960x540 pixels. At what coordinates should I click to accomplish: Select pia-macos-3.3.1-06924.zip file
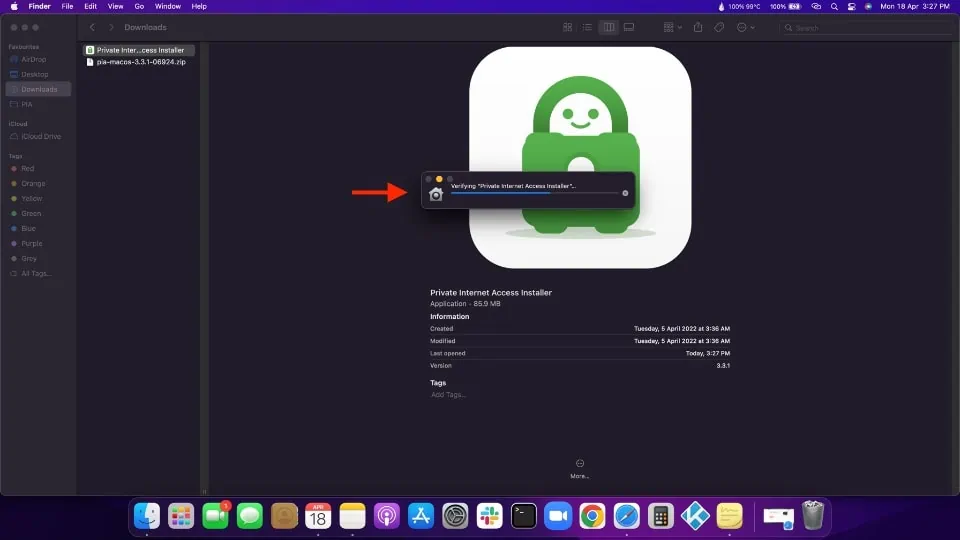[x=138, y=62]
